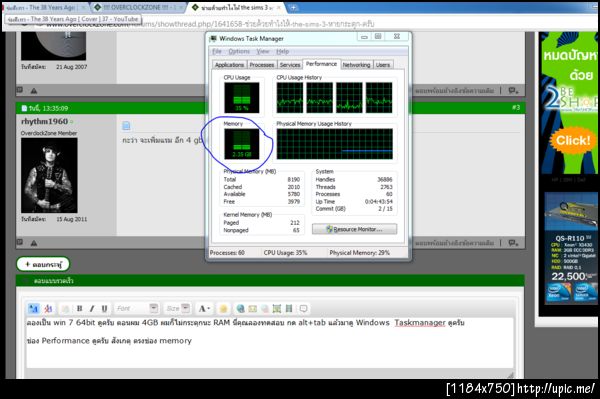Open Task Manager Help menu
Viewport: 600px width, 399px height.
click(x=282, y=51)
